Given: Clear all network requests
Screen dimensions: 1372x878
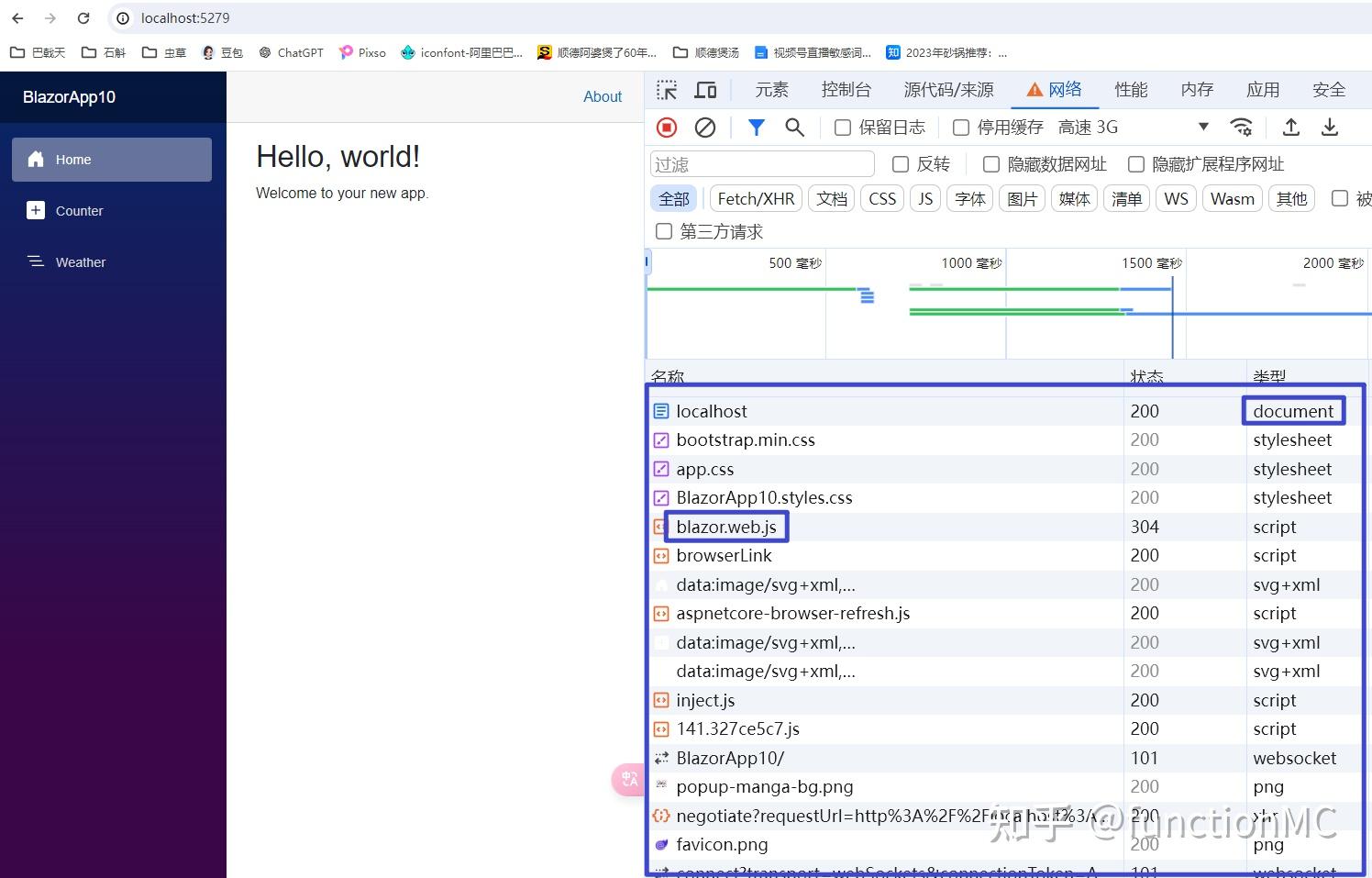Looking at the screenshot, I should tap(704, 127).
